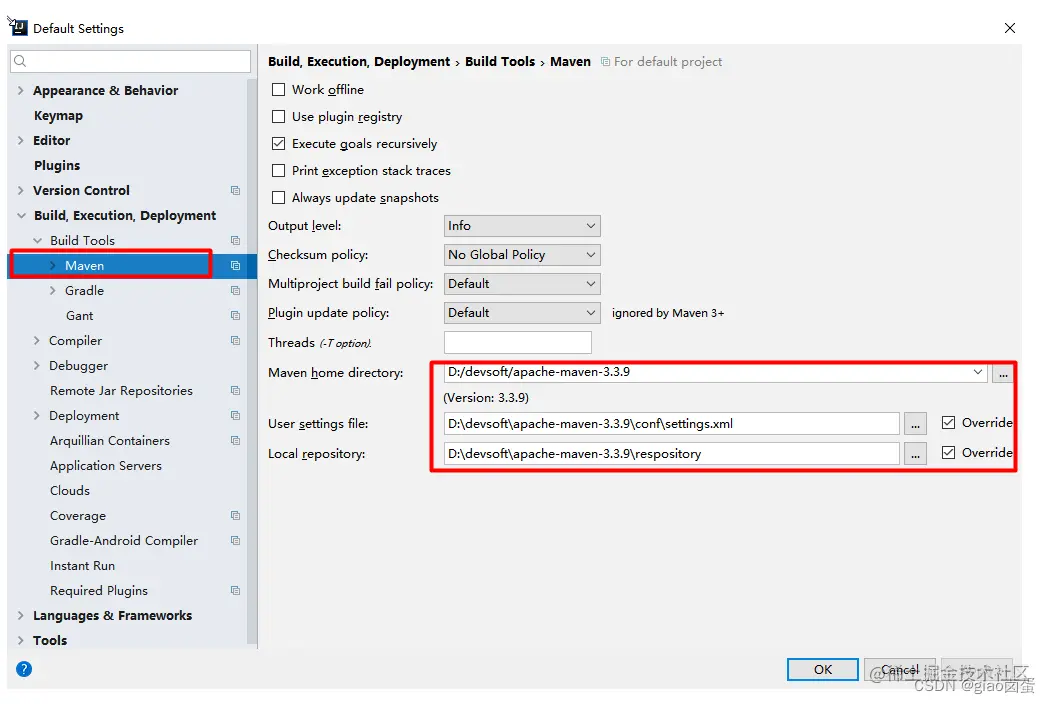Expand the Maven node arrow
The width and height of the screenshot is (1050, 704).
(x=53, y=265)
